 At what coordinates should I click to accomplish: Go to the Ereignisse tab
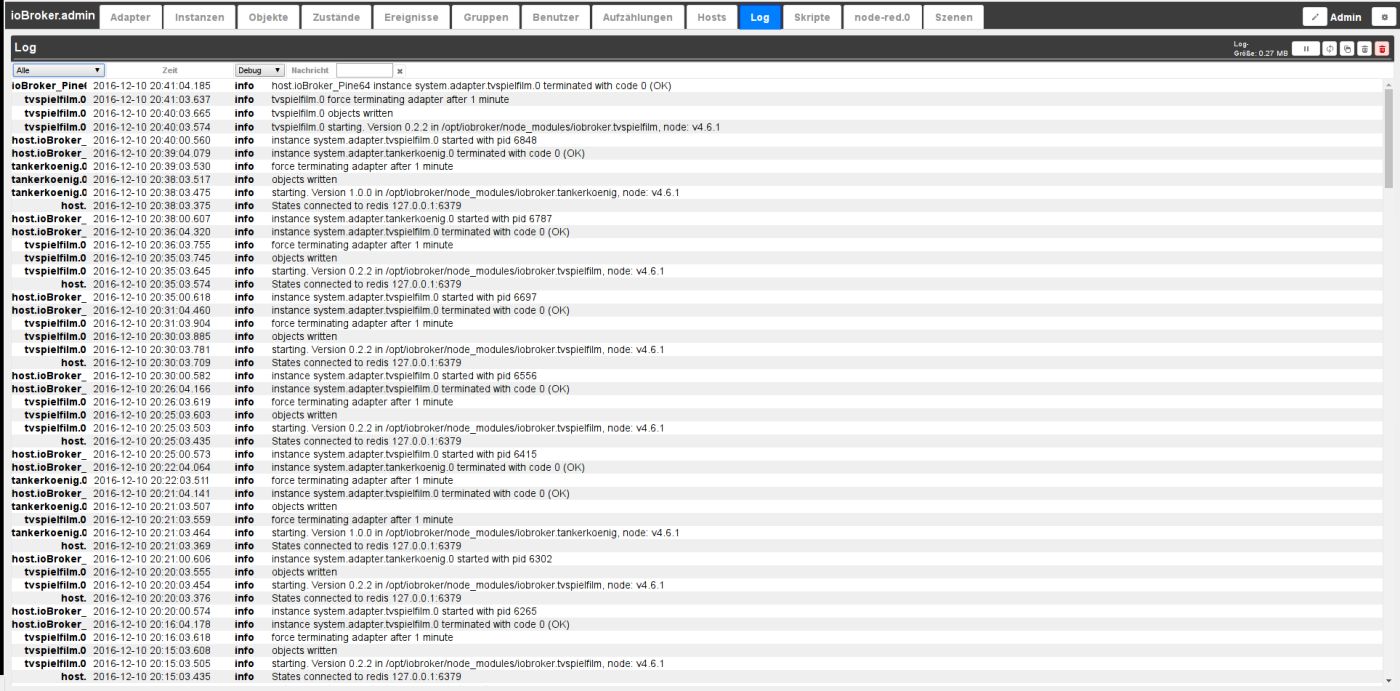click(x=410, y=17)
